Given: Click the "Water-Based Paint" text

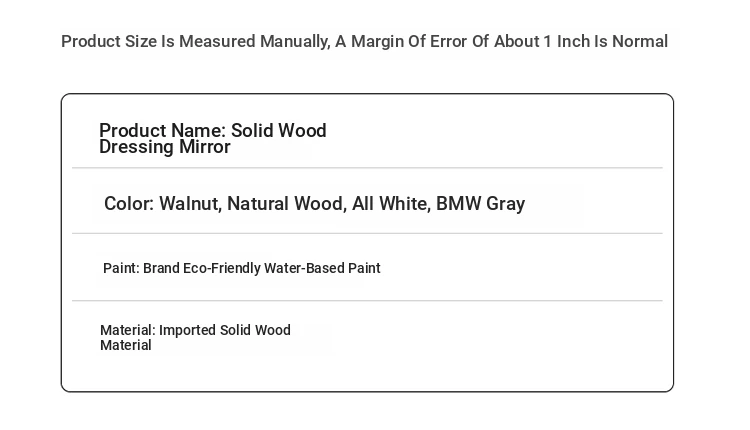Looking at the screenshot, I should (x=322, y=268).
